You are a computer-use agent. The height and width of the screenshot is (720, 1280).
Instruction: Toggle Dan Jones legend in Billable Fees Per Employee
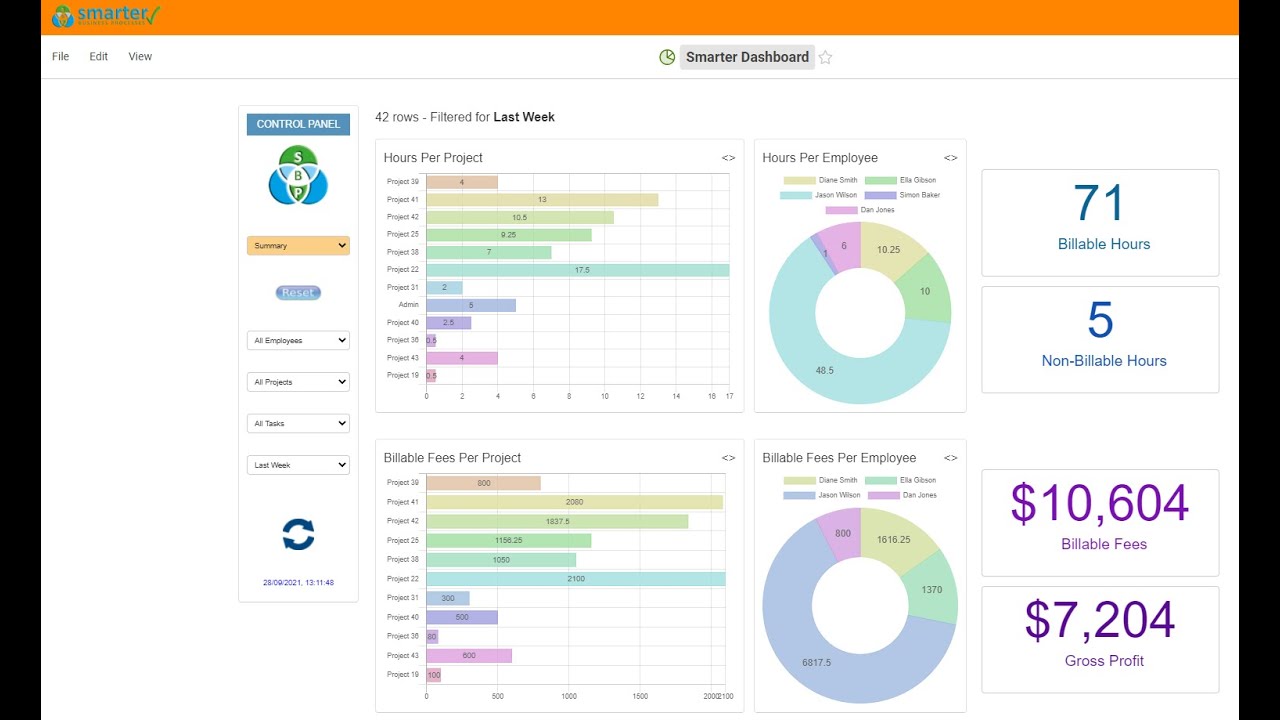[x=903, y=495]
